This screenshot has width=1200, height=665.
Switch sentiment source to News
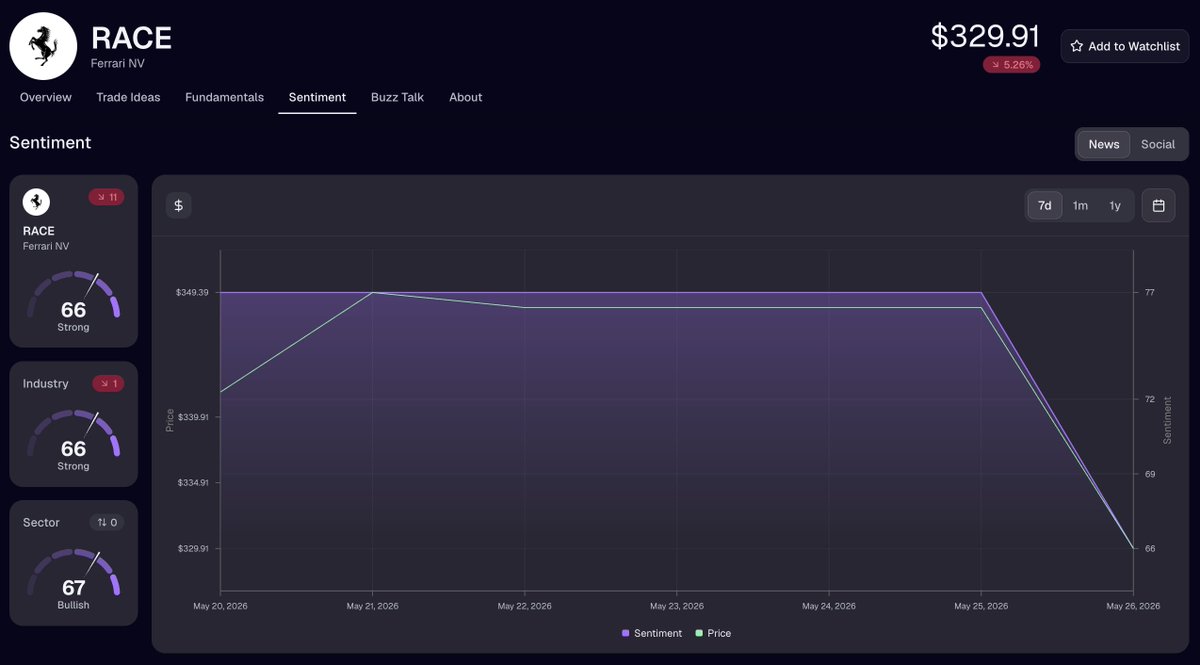point(1104,144)
